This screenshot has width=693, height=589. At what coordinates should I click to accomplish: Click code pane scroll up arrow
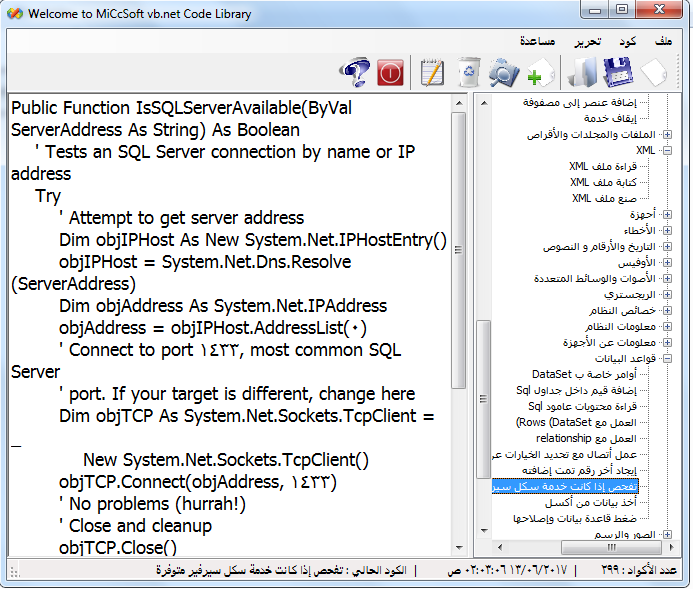459,103
